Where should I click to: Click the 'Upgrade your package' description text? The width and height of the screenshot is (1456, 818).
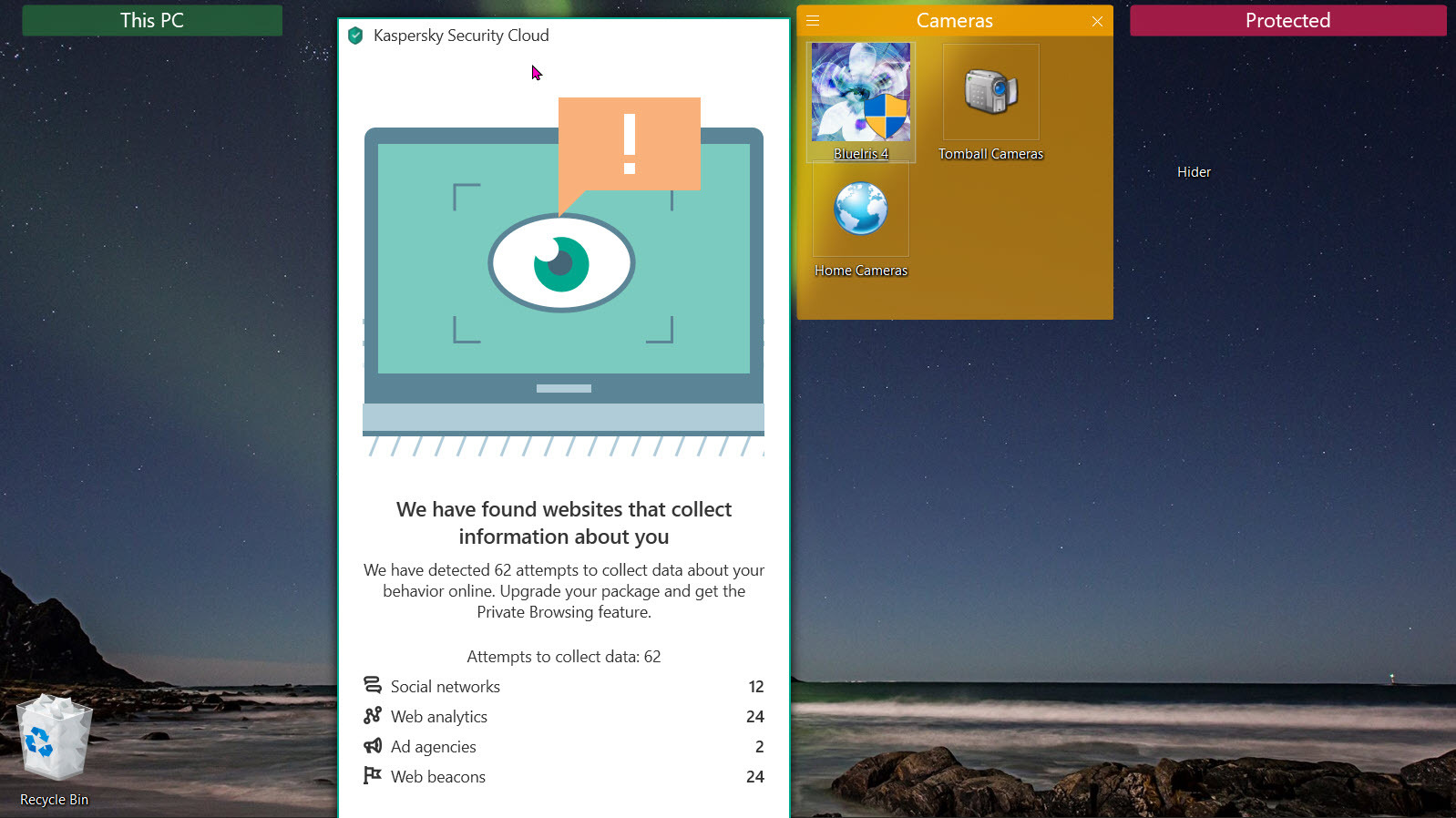click(564, 591)
